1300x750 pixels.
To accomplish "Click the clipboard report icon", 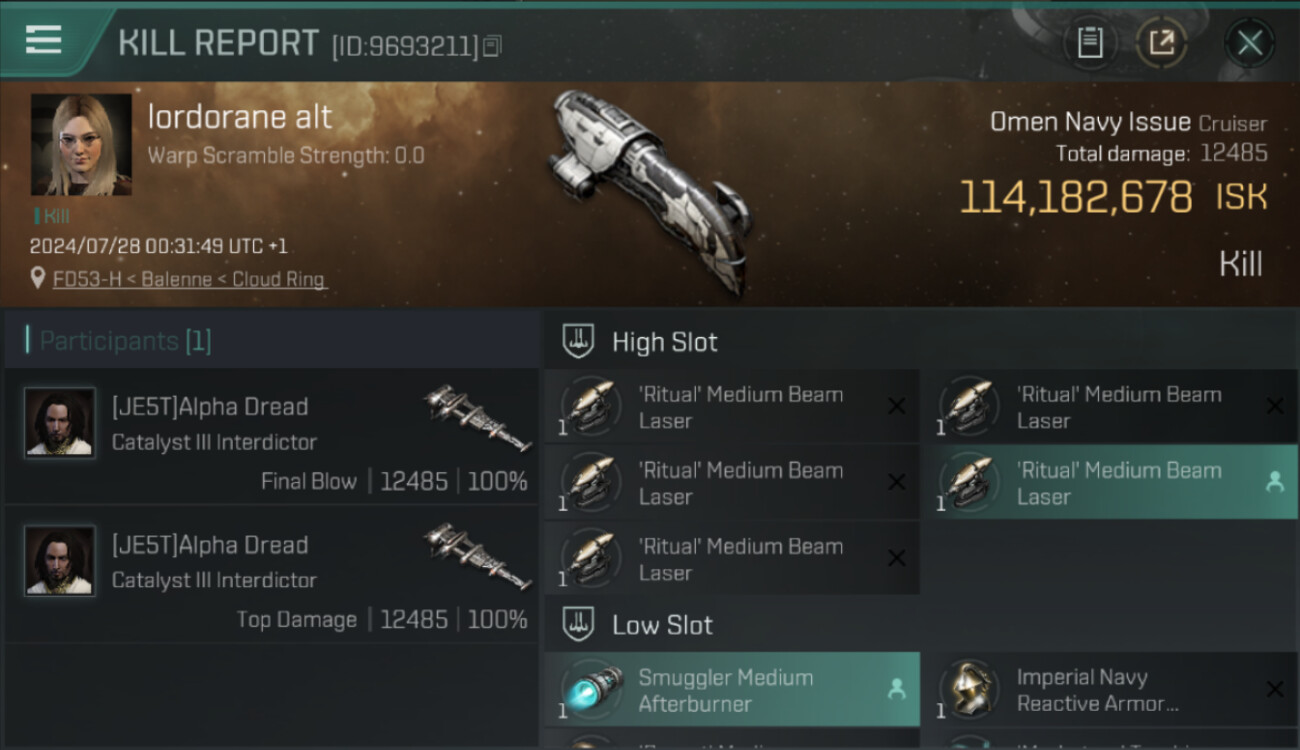I will coord(1090,43).
